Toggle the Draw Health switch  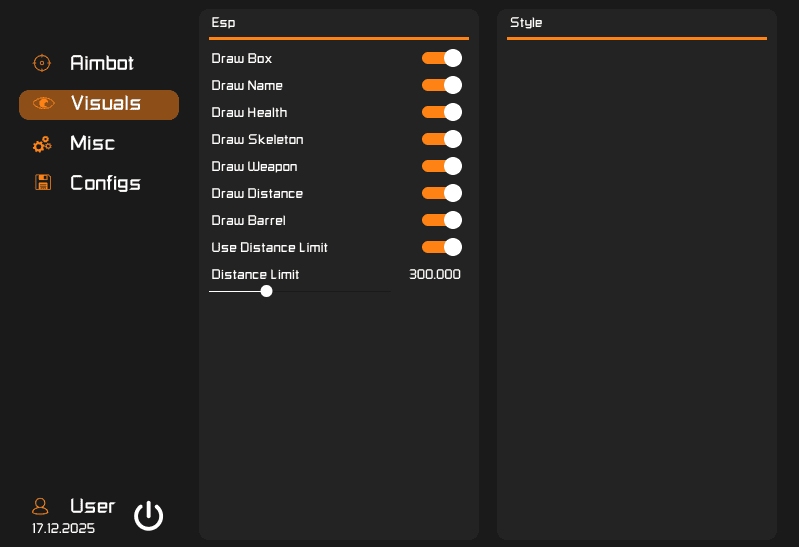click(x=441, y=112)
